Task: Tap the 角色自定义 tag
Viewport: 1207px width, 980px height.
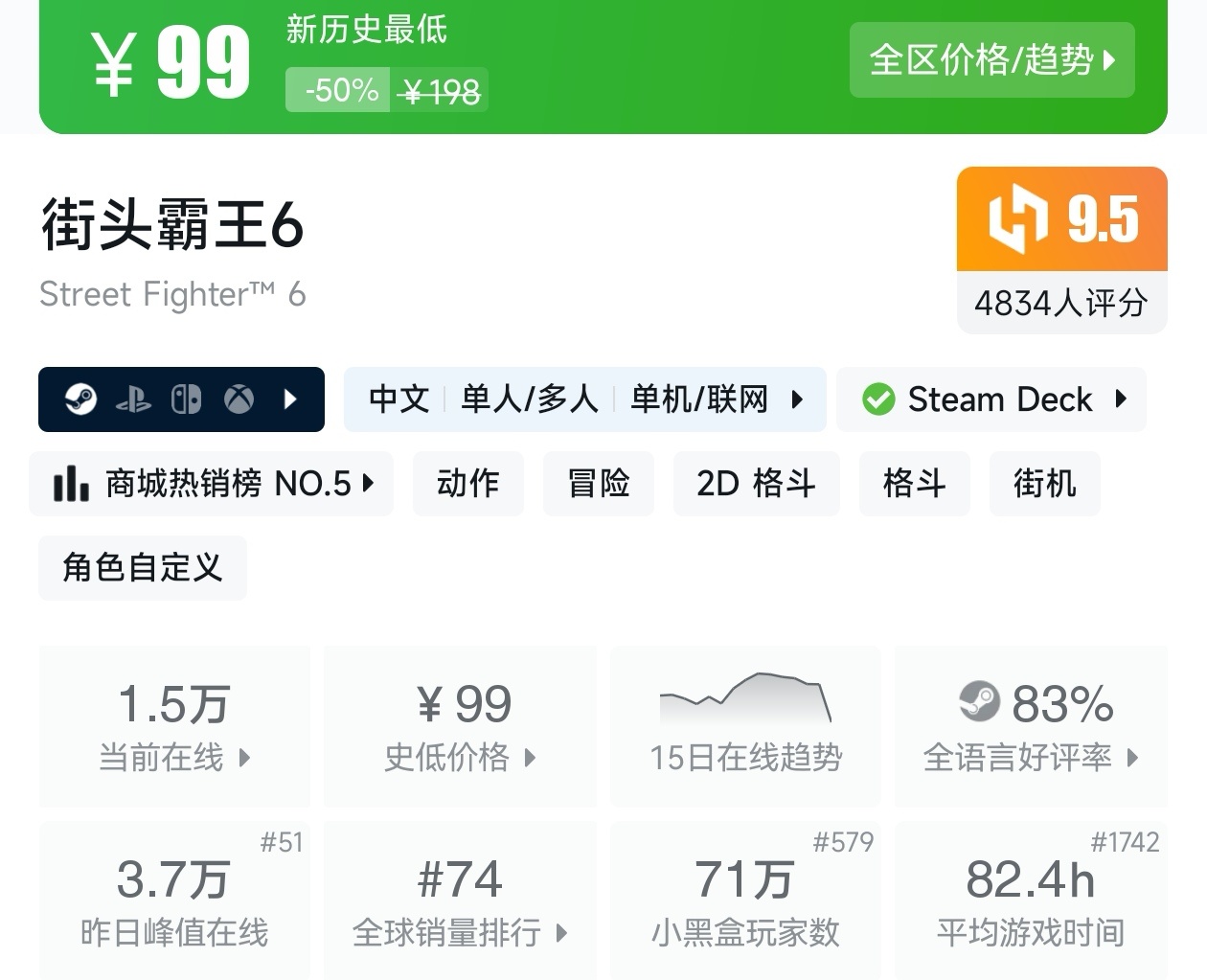Action: pos(142,568)
